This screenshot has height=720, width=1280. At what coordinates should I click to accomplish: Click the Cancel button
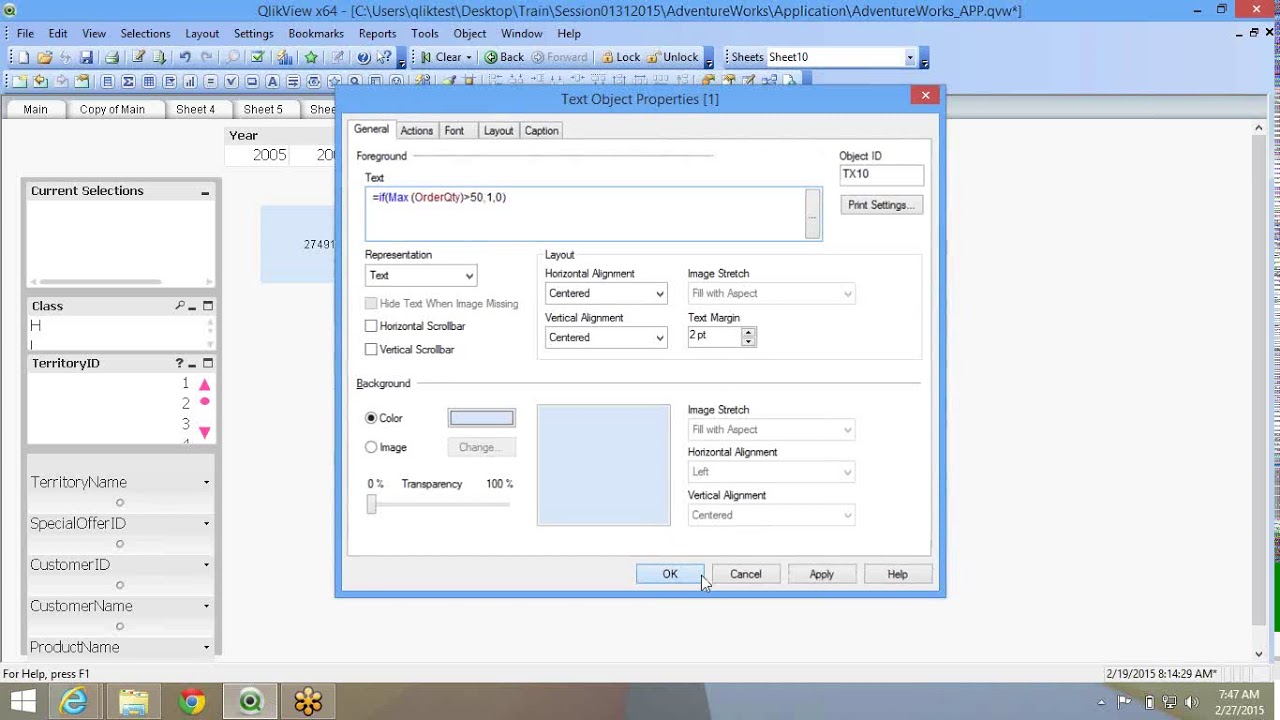coord(746,575)
